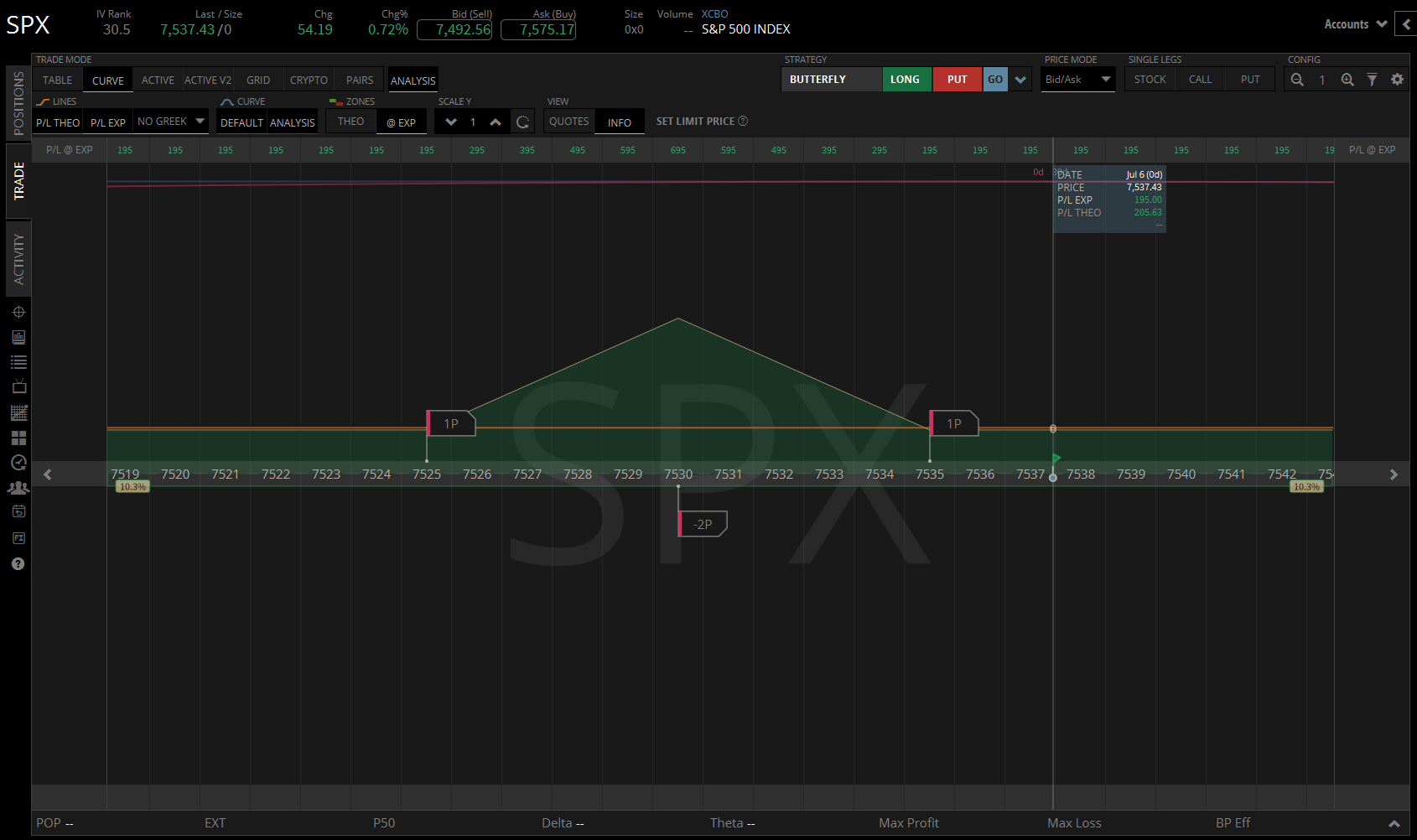This screenshot has height=840, width=1417.
Task: Reset Scale Y with the refresh icon
Action: click(522, 122)
